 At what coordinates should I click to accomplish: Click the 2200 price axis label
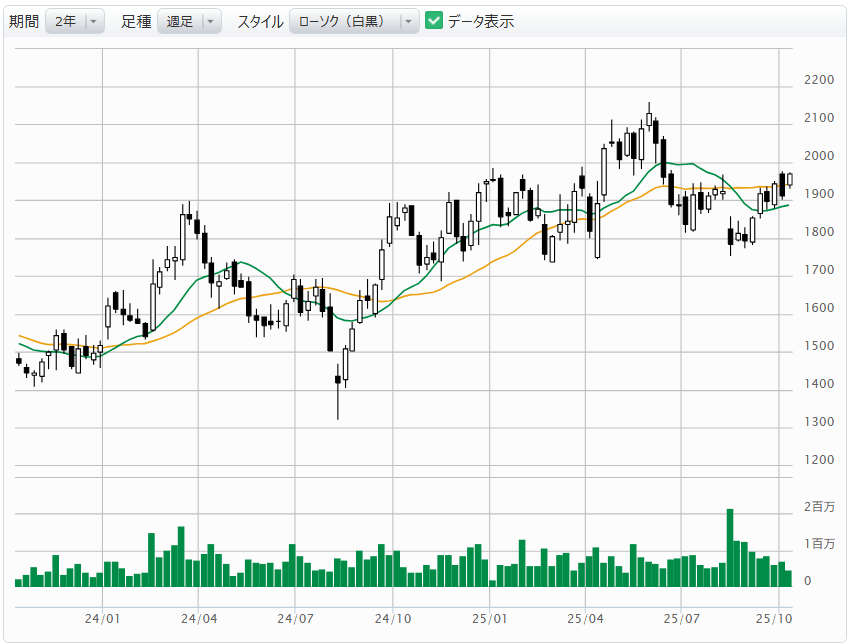(819, 80)
